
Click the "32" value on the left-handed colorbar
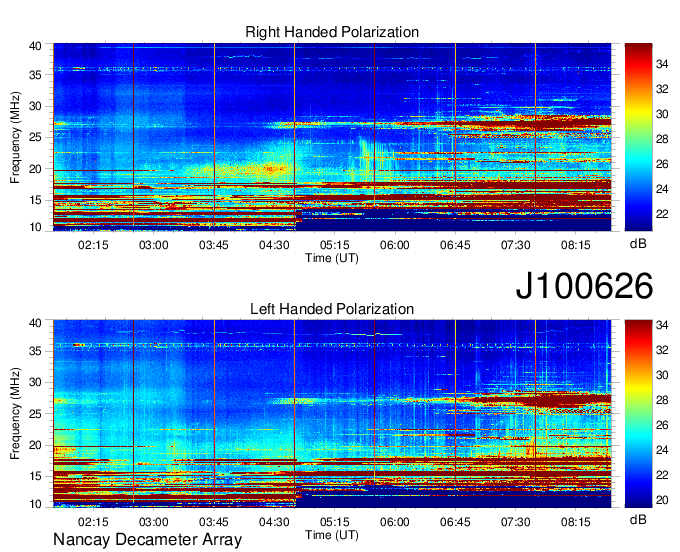coord(662,350)
